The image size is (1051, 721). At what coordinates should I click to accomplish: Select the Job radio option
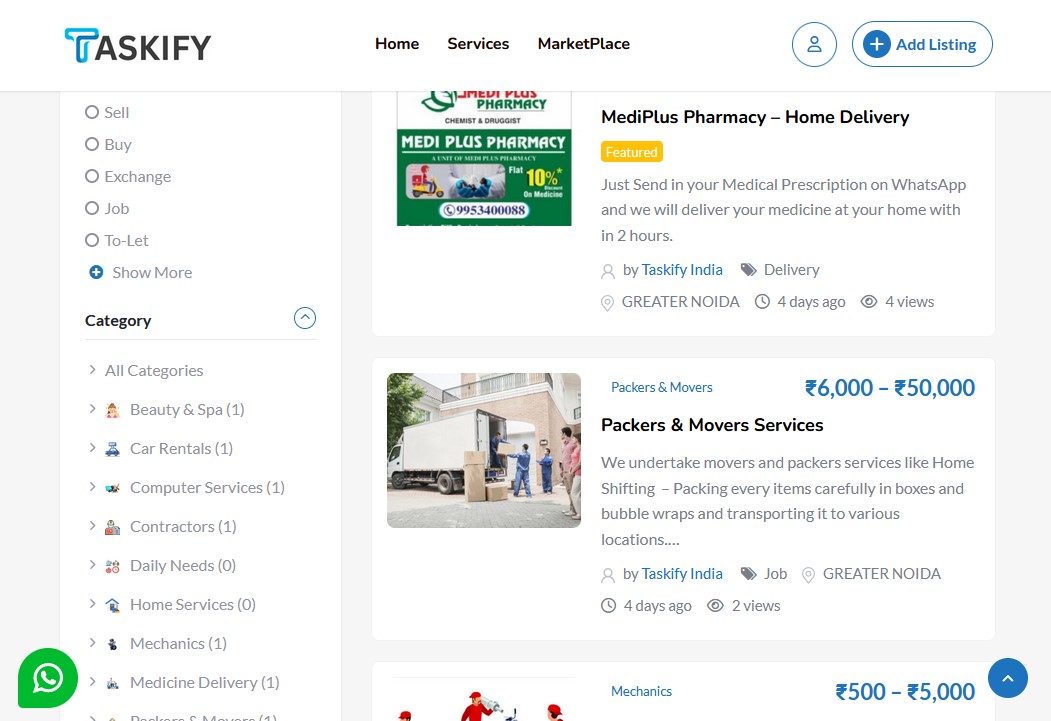92,208
